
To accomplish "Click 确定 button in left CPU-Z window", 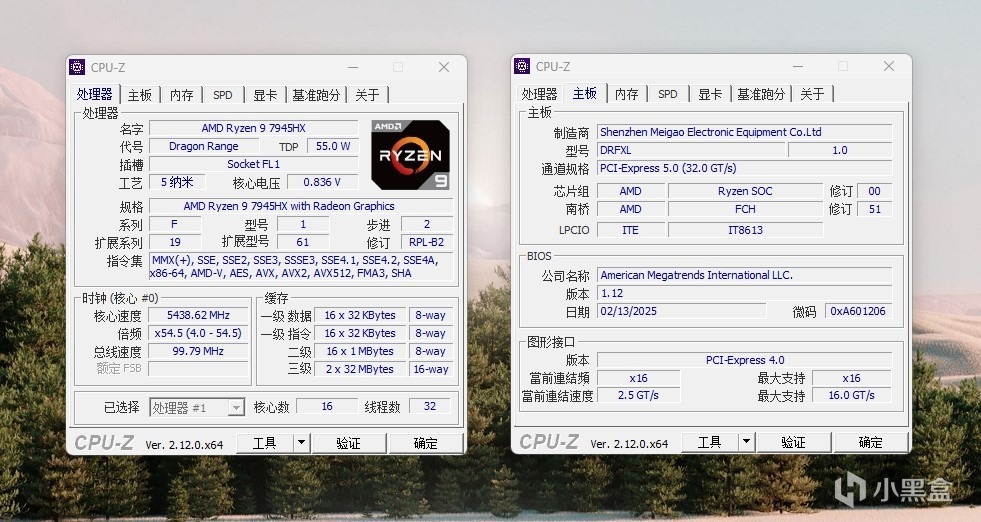I will [x=426, y=443].
